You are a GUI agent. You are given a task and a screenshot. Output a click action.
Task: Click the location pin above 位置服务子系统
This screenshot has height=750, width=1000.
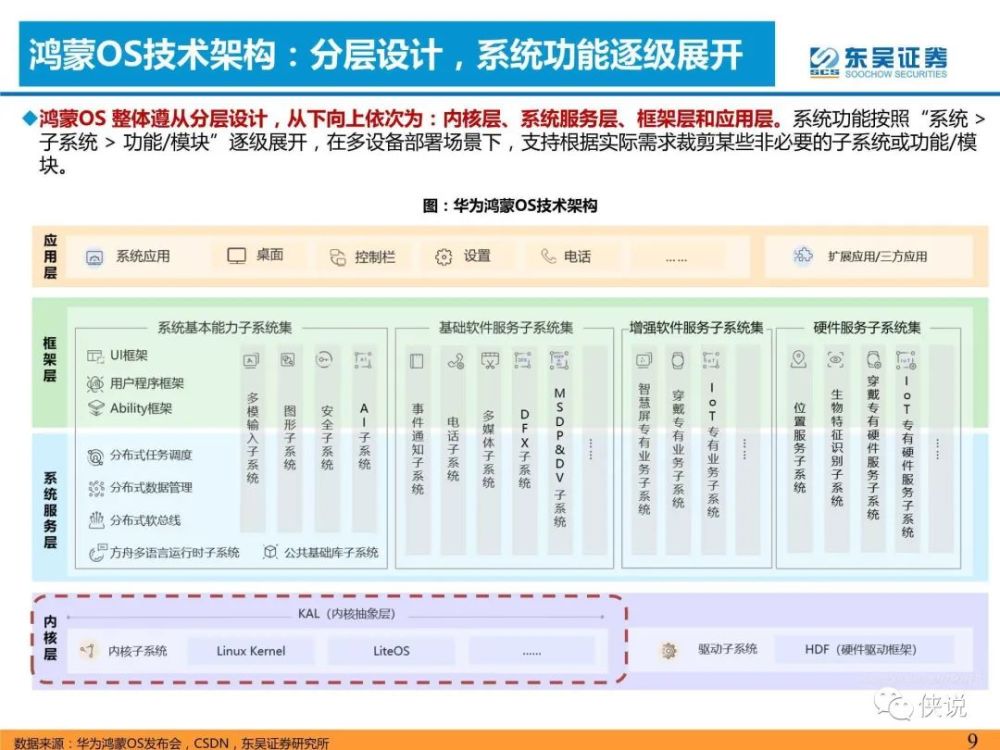(x=798, y=359)
